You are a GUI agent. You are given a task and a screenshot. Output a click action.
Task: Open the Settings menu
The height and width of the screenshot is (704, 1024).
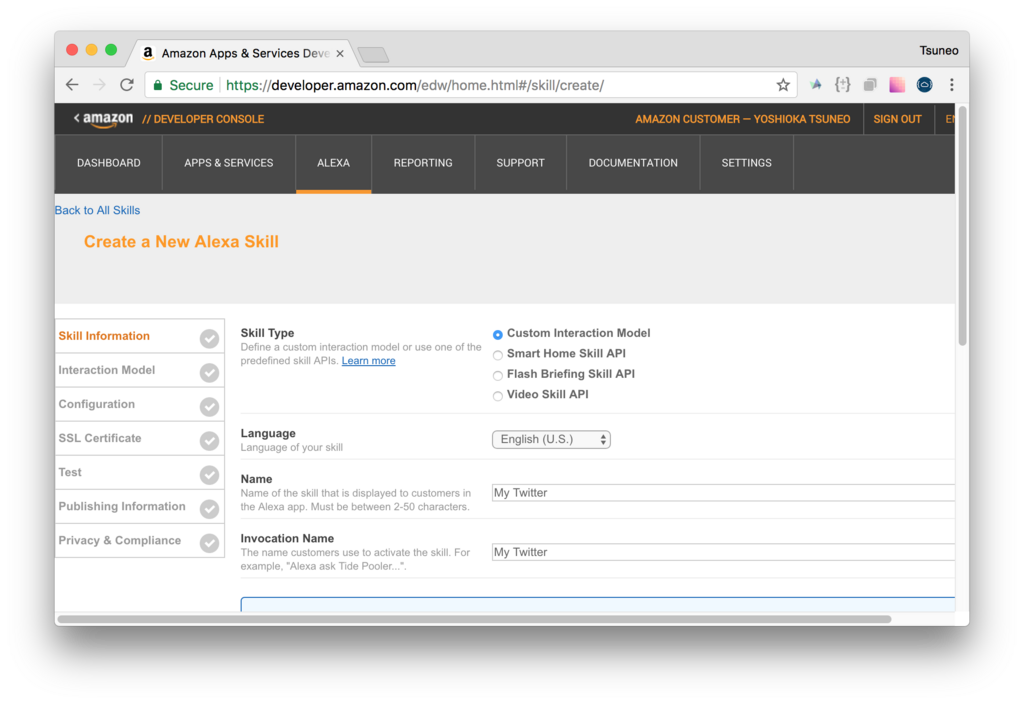click(746, 163)
